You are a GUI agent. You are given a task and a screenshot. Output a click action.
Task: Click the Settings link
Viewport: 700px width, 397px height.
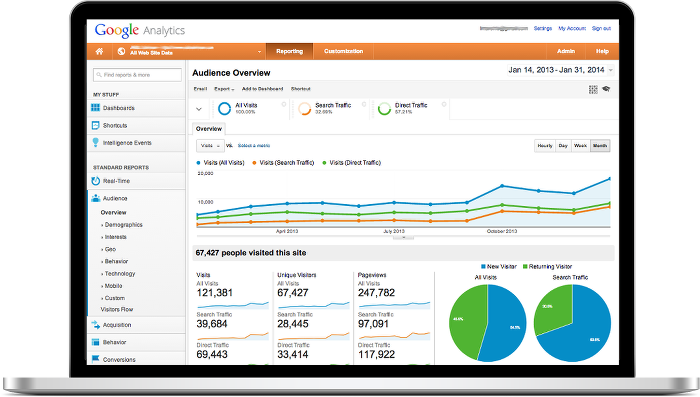(x=543, y=28)
